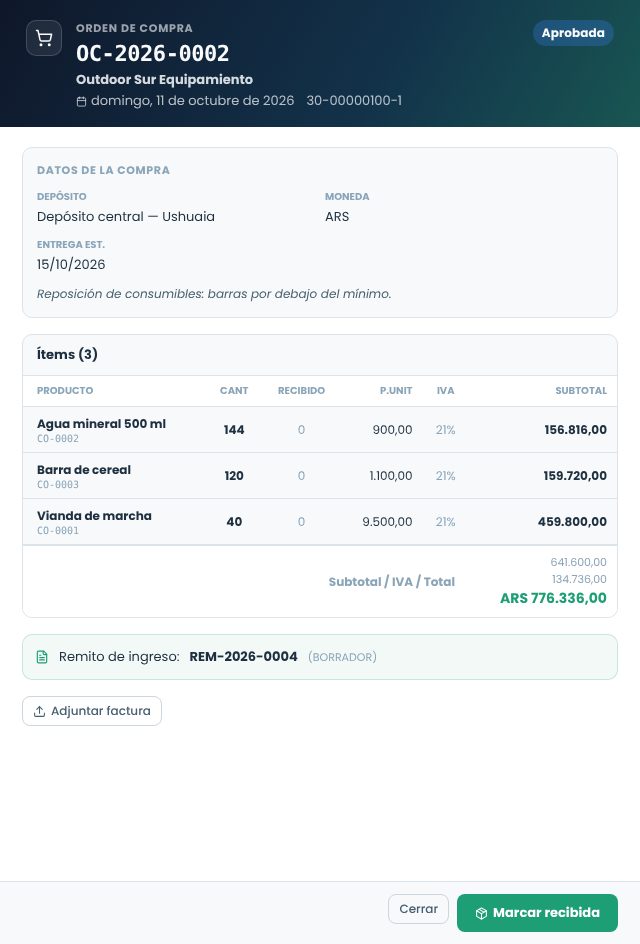Close the dialog with Cerrar
Screen dimensions: 640x944
(x=418, y=909)
